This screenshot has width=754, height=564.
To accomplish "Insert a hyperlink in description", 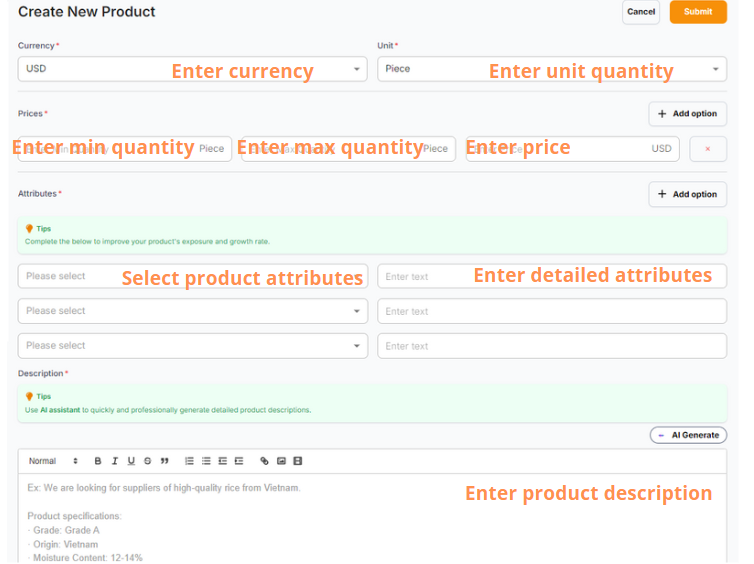I will (x=264, y=461).
